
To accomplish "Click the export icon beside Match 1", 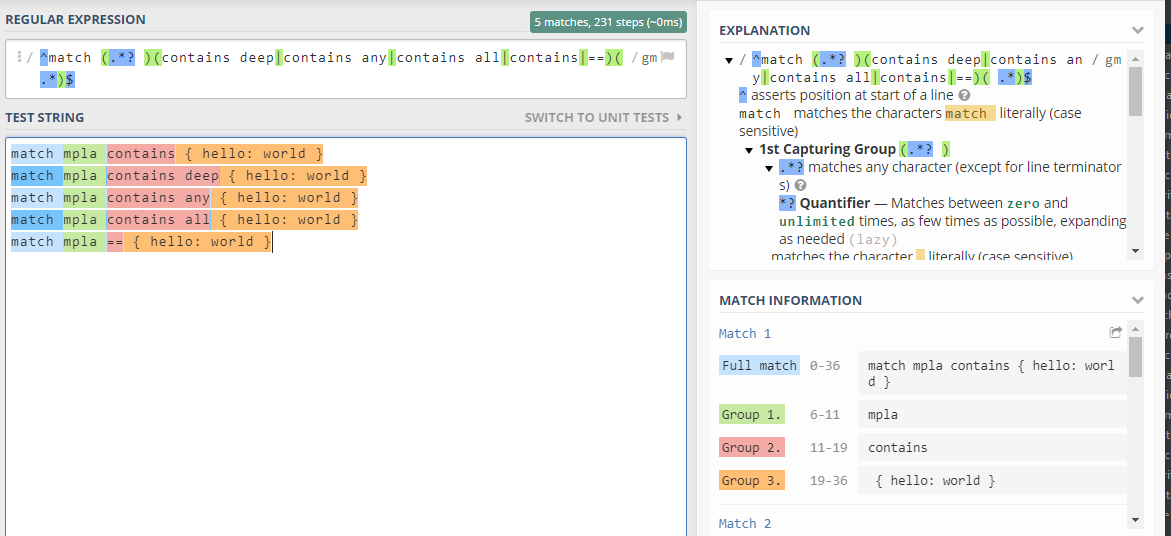I will click(x=1116, y=333).
